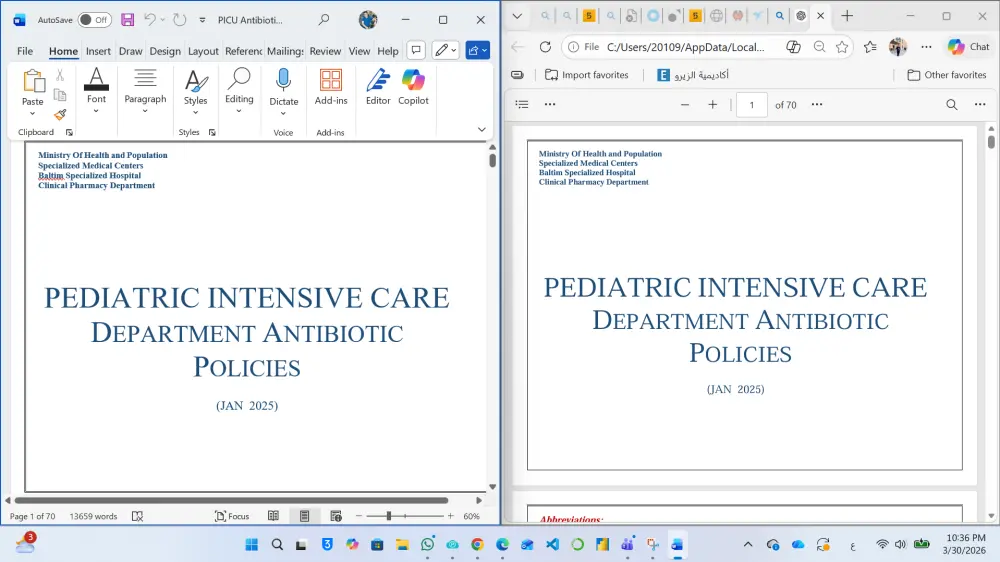Click Import favorites in bookmarks bar
1000x562 pixels.
point(586,75)
